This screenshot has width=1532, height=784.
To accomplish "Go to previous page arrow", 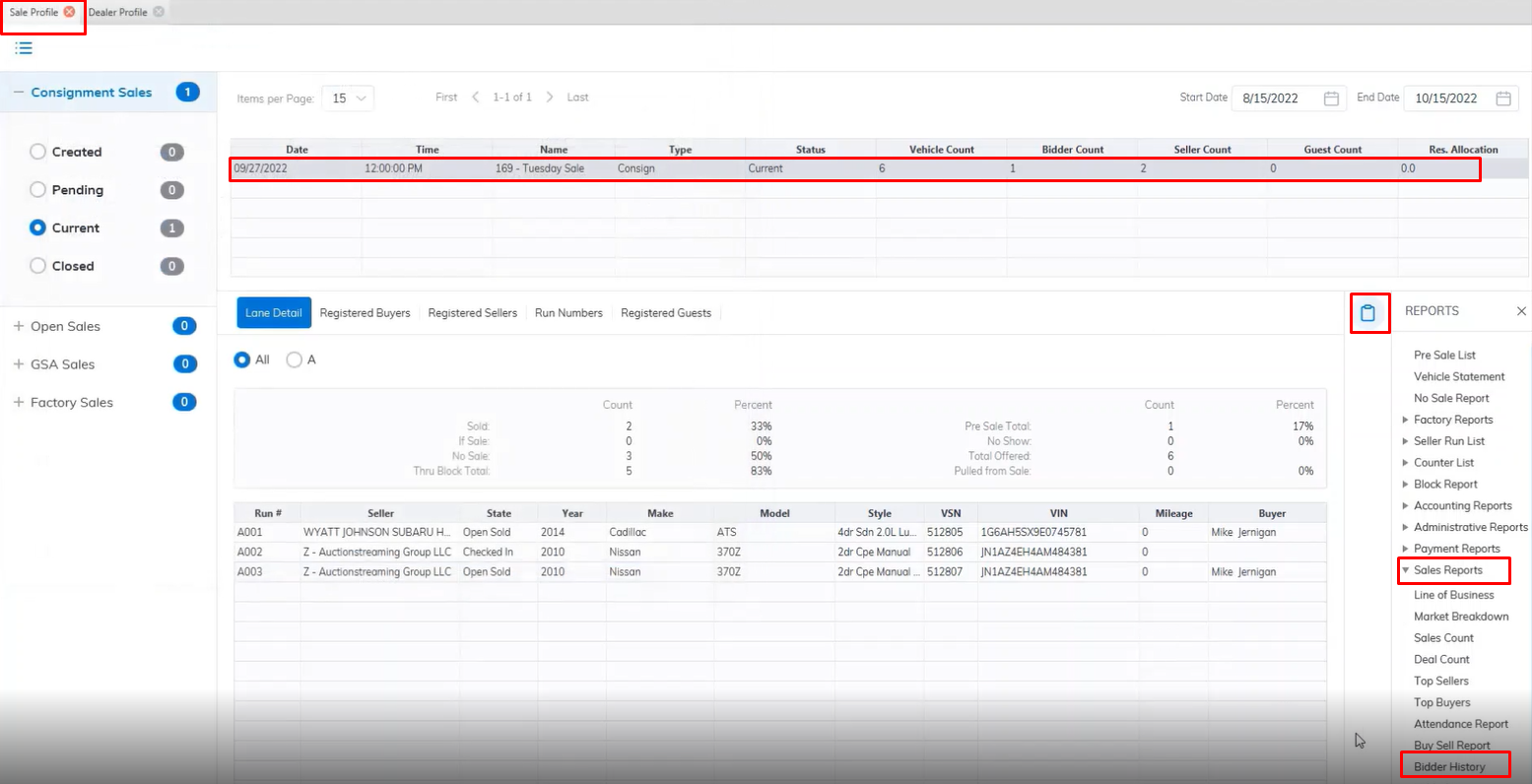I will coord(476,98).
